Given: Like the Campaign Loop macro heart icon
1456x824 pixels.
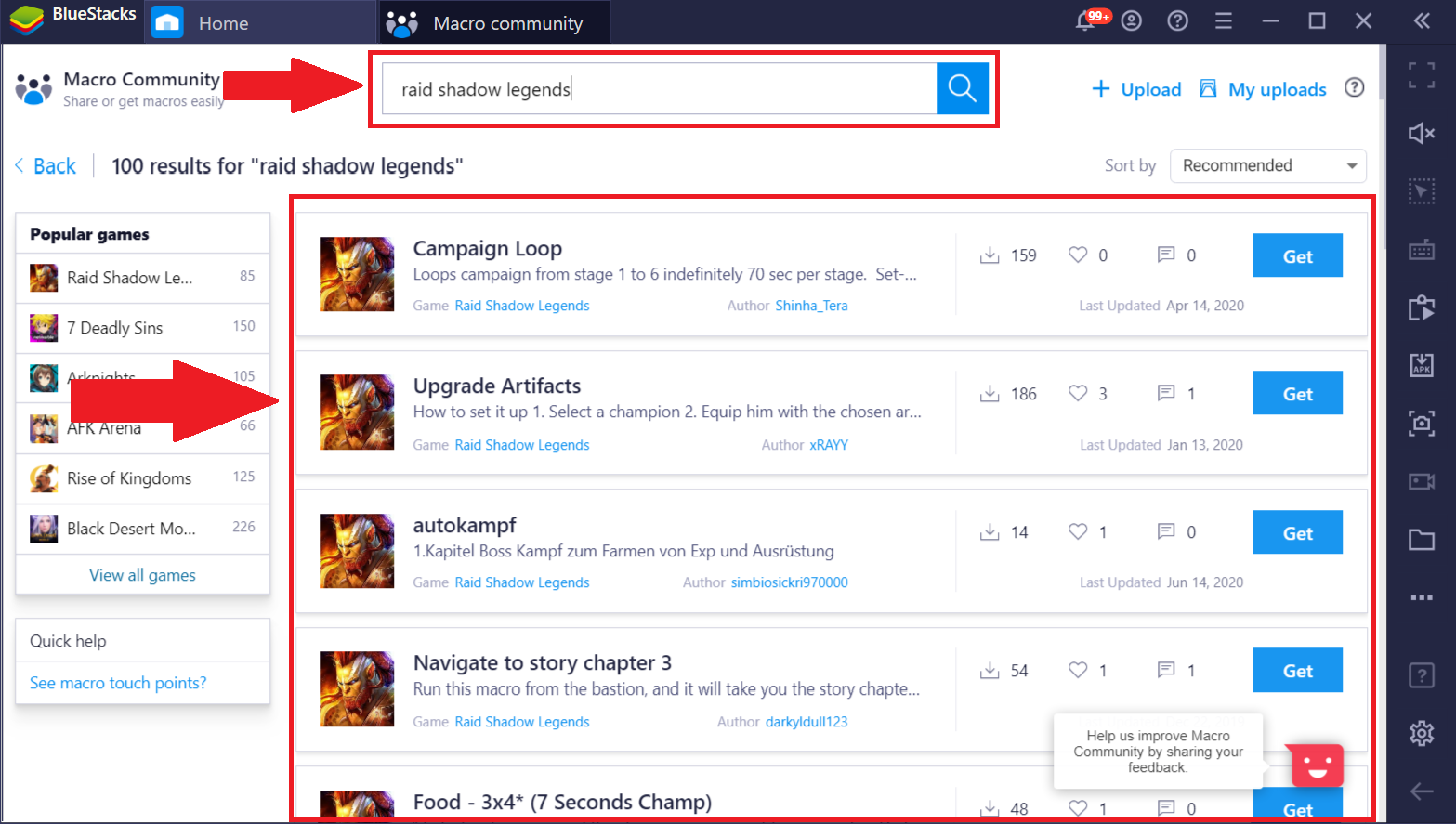Looking at the screenshot, I should [1078, 255].
